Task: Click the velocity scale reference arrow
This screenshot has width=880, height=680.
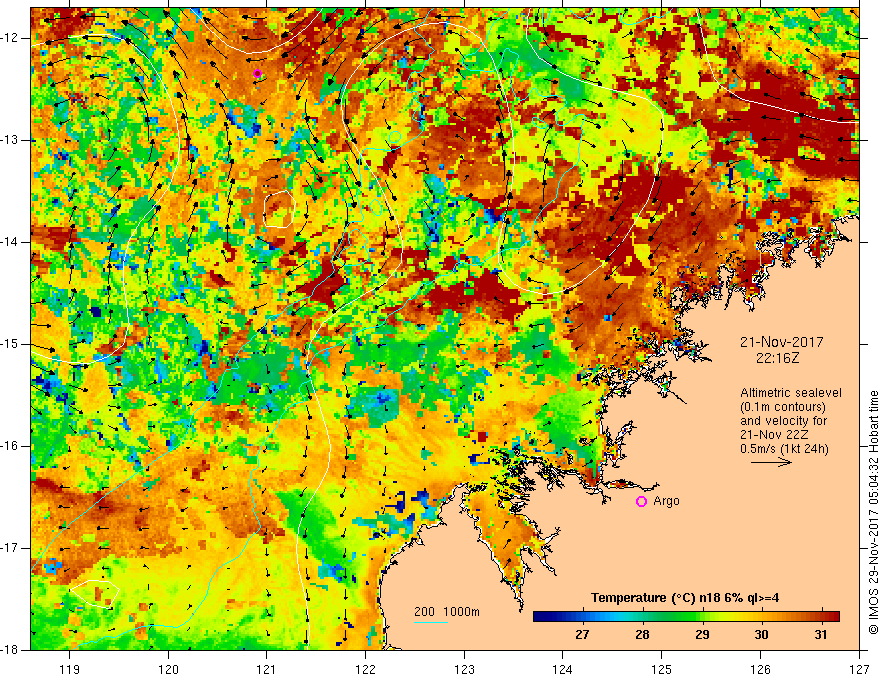Action: tap(771, 462)
